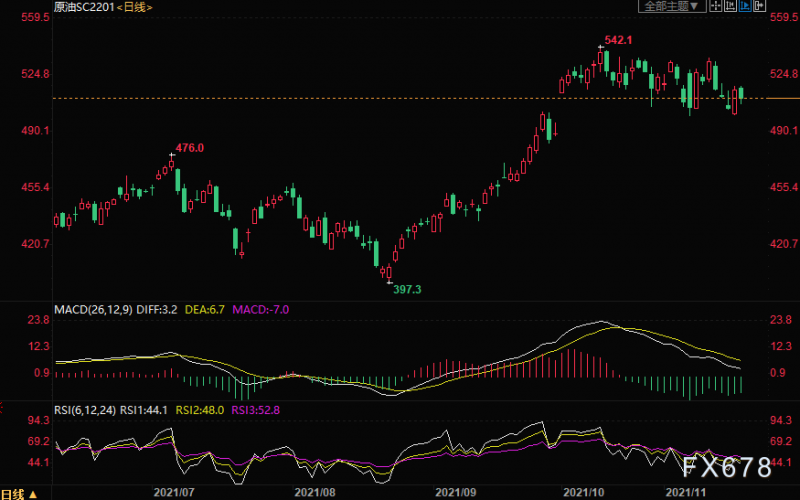Viewport: 800px width, 500px height.
Task: Click the chart scale adjust icon
Action: [x=730, y=6]
